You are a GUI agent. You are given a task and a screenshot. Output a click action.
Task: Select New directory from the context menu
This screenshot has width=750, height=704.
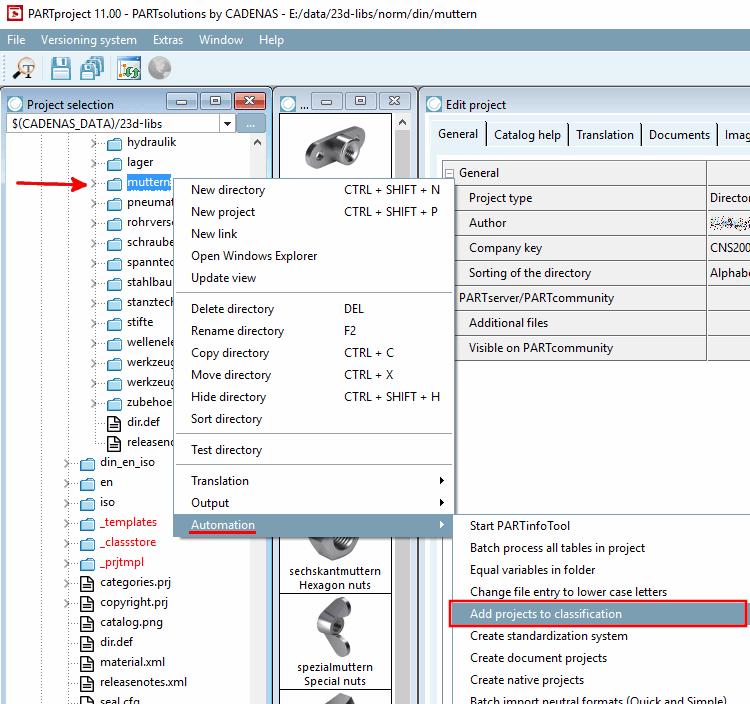(x=228, y=190)
